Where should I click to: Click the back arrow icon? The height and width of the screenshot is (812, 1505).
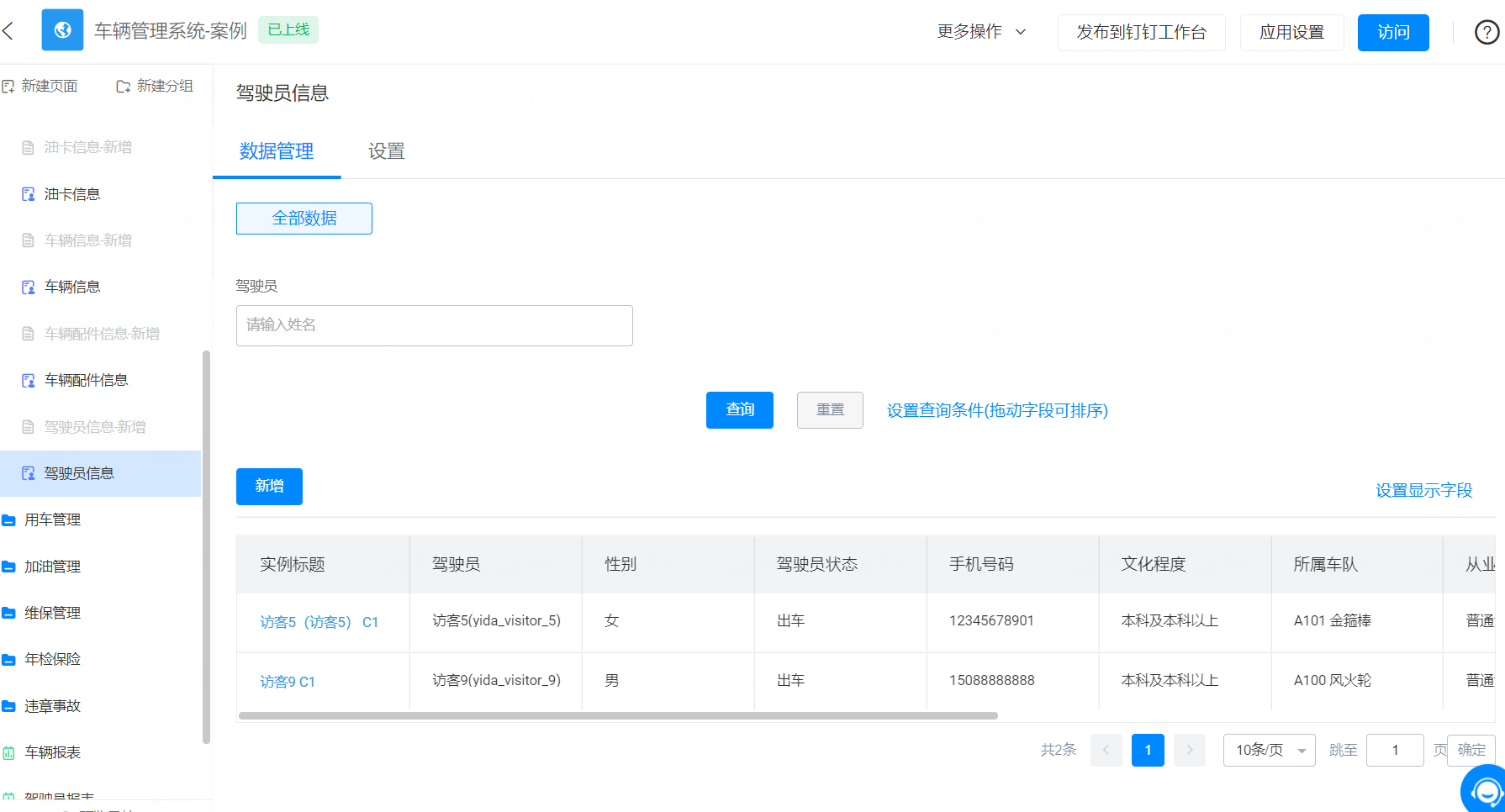point(8,31)
